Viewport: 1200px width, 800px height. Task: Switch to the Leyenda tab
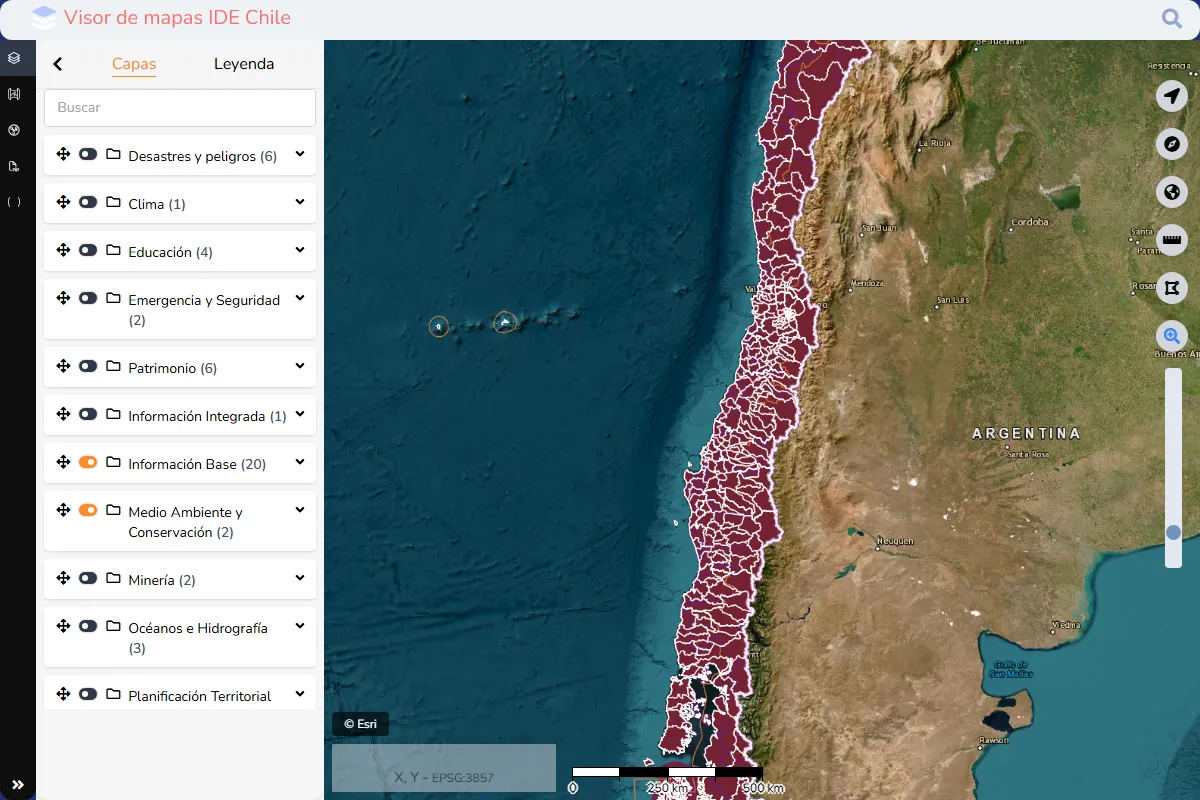click(x=244, y=64)
